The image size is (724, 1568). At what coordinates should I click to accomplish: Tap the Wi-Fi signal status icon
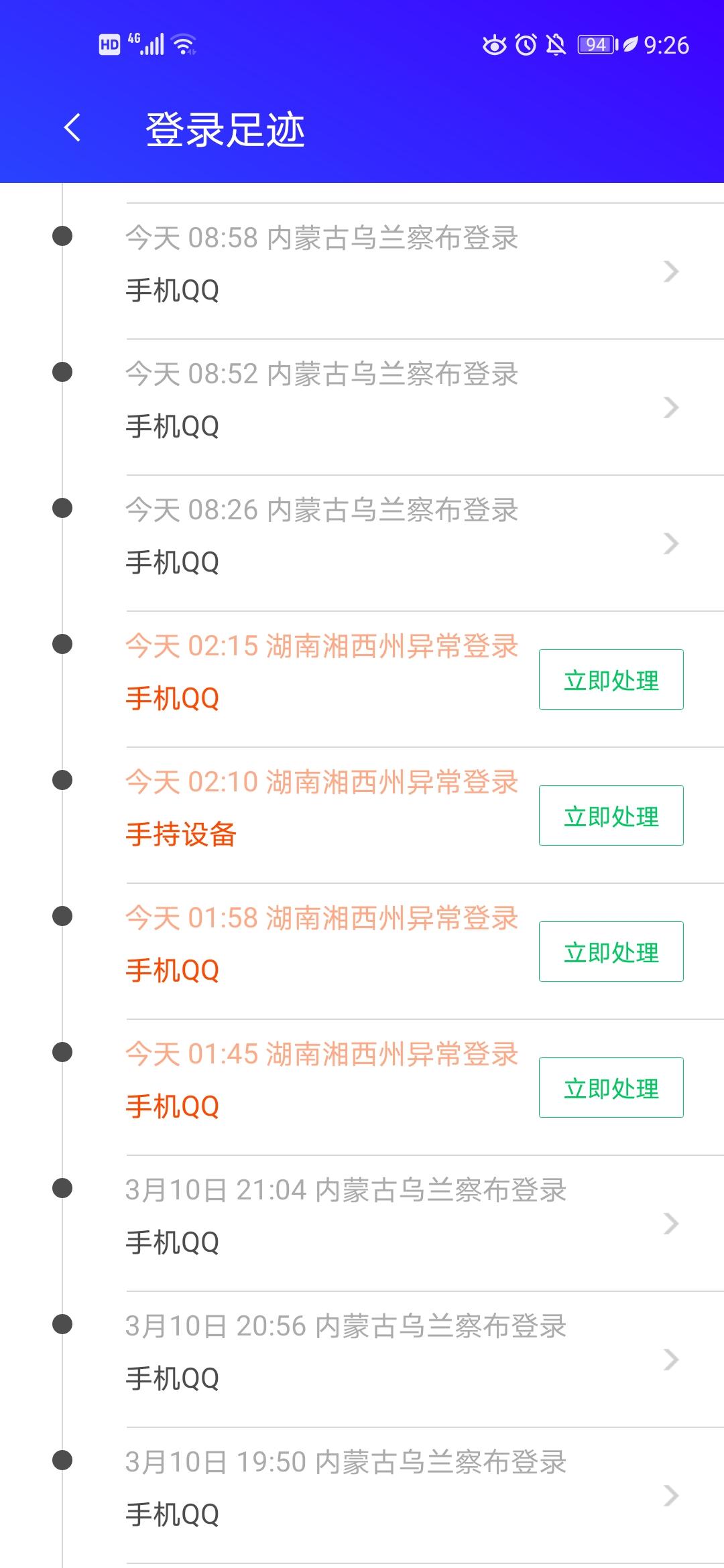pos(184,45)
